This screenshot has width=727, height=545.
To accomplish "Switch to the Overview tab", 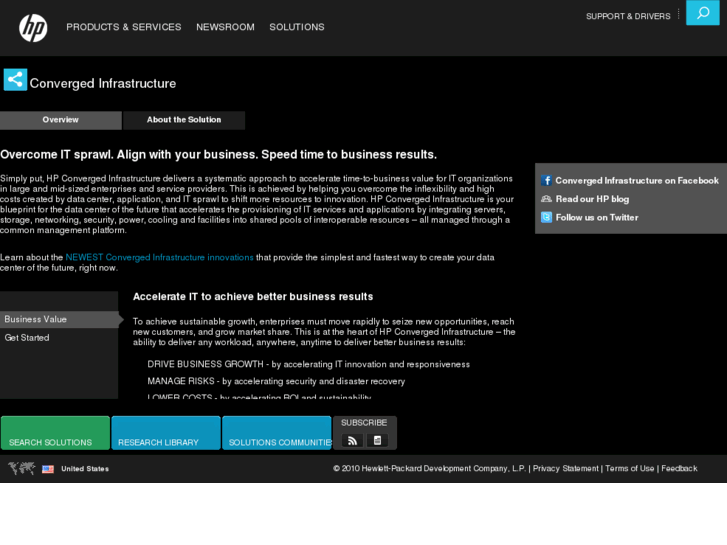I will pos(61,120).
